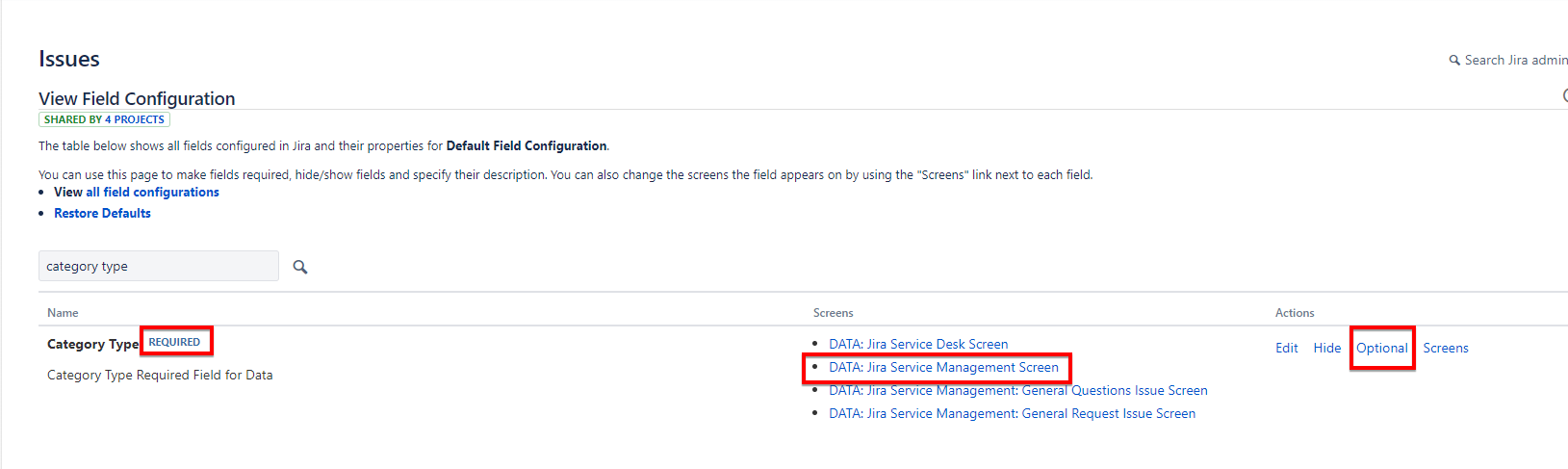Open View all field configurations link

137,193
